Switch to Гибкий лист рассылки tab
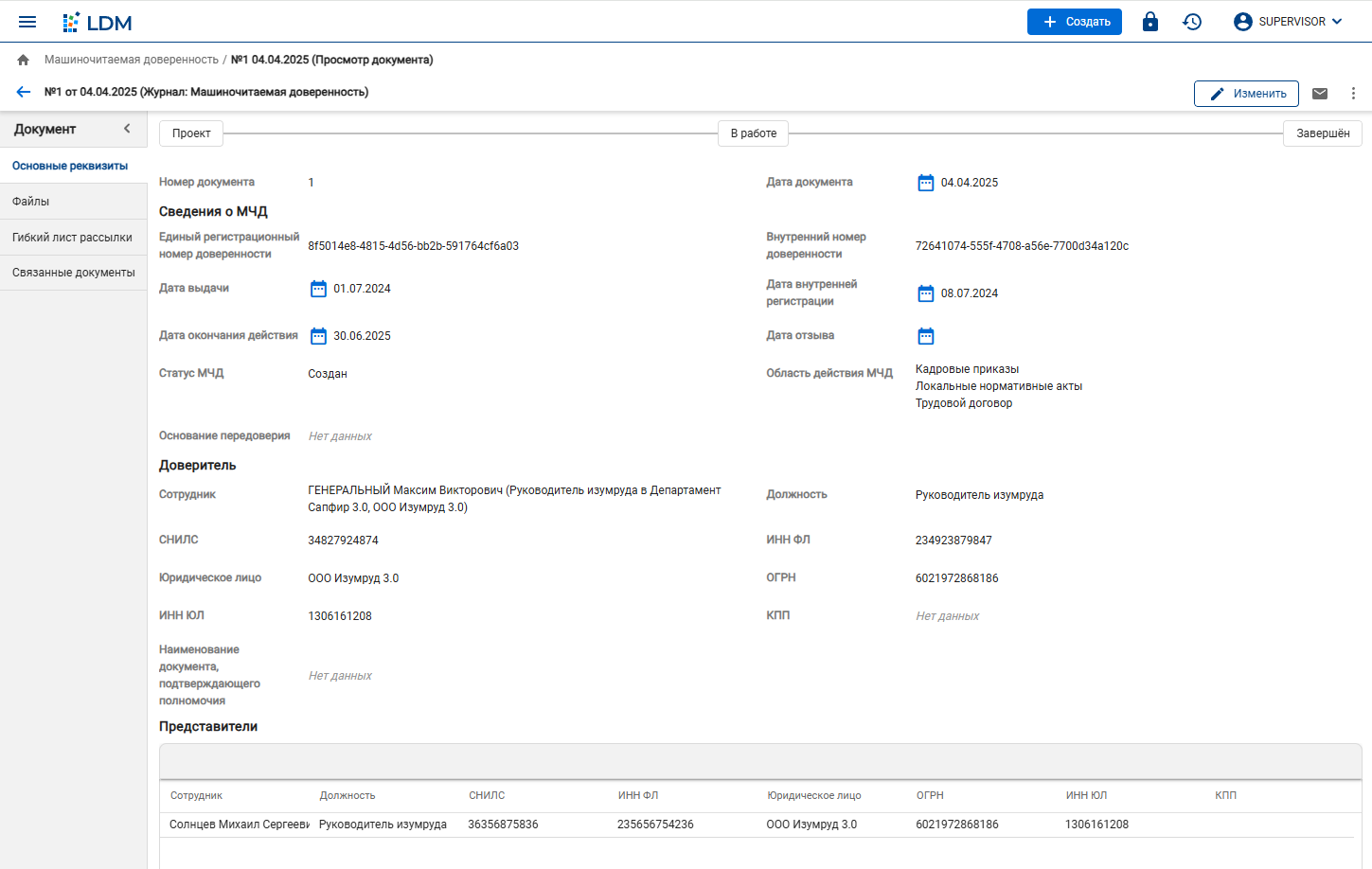The image size is (1372, 869). pos(72,238)
